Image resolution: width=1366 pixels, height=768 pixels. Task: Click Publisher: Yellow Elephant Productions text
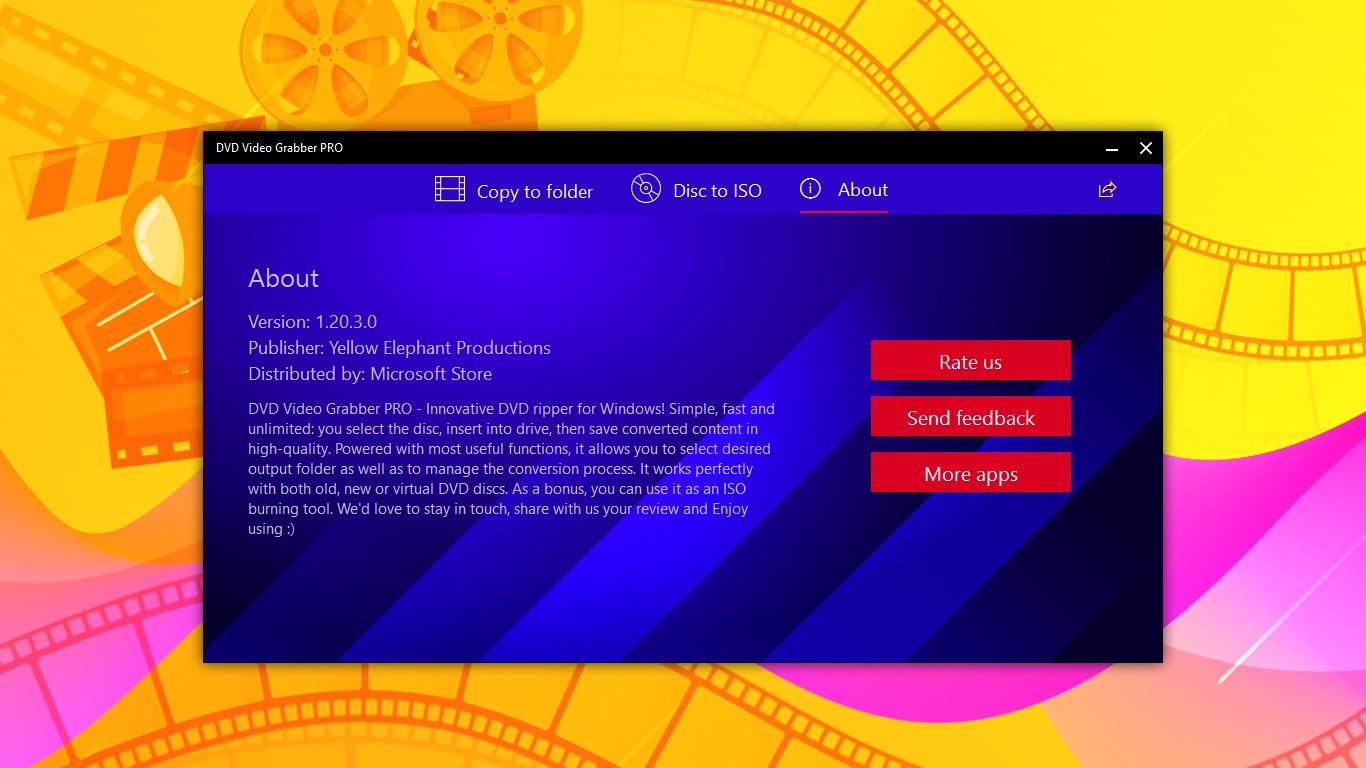click(x=399, y=348)
